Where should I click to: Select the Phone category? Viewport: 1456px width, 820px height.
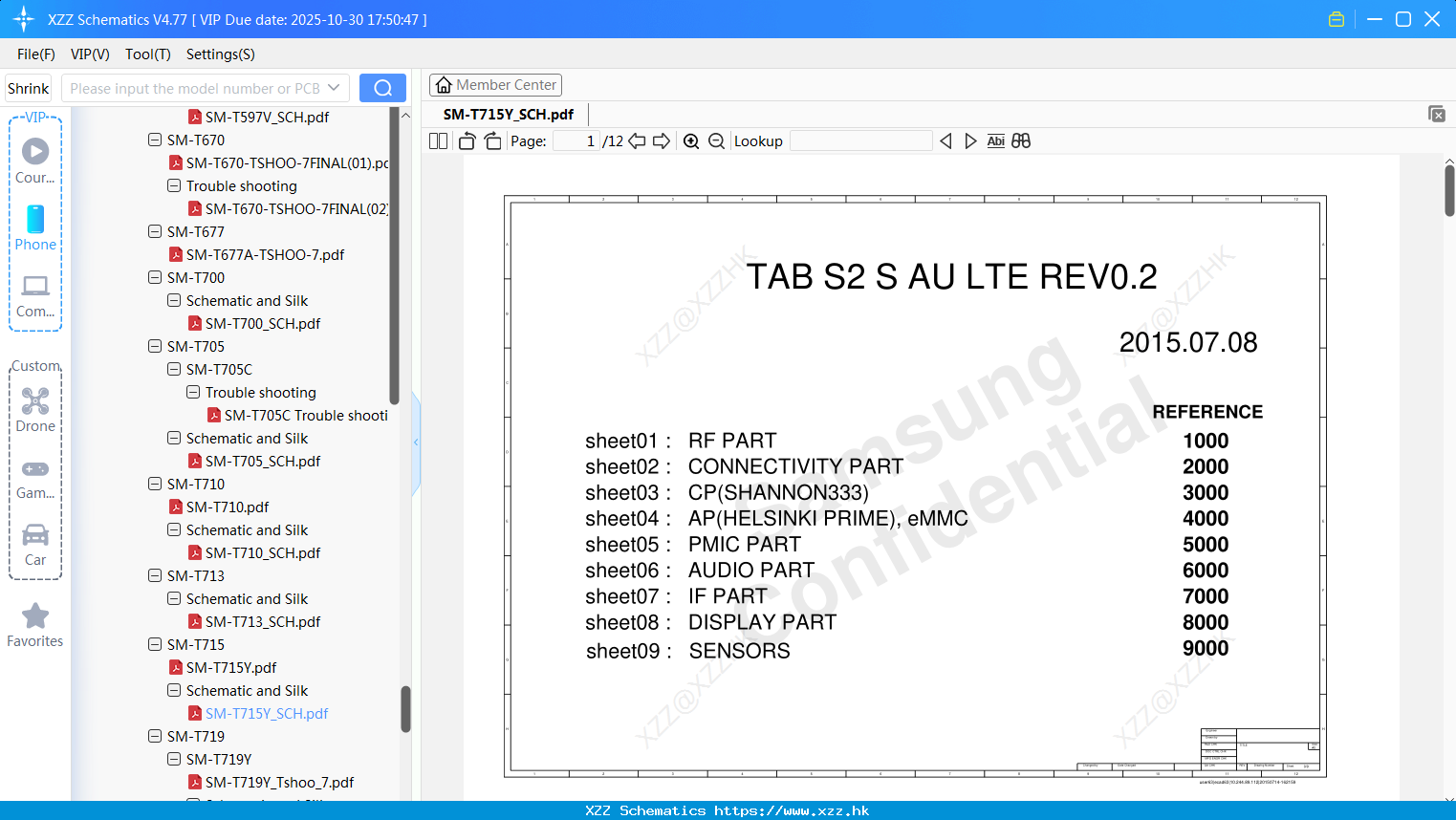point(35,227)
